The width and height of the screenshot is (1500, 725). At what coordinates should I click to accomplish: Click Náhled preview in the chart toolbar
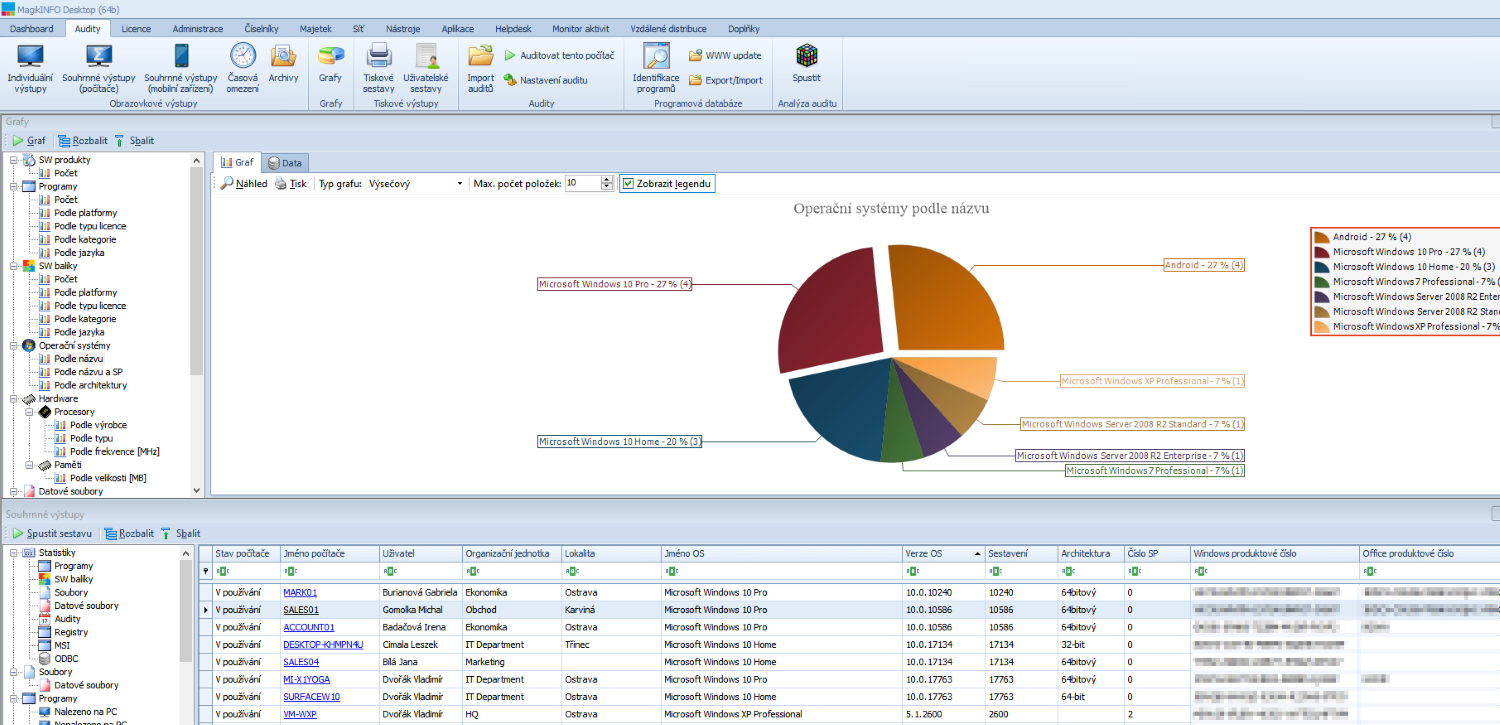pyautogui.click(x=244, y=184)
